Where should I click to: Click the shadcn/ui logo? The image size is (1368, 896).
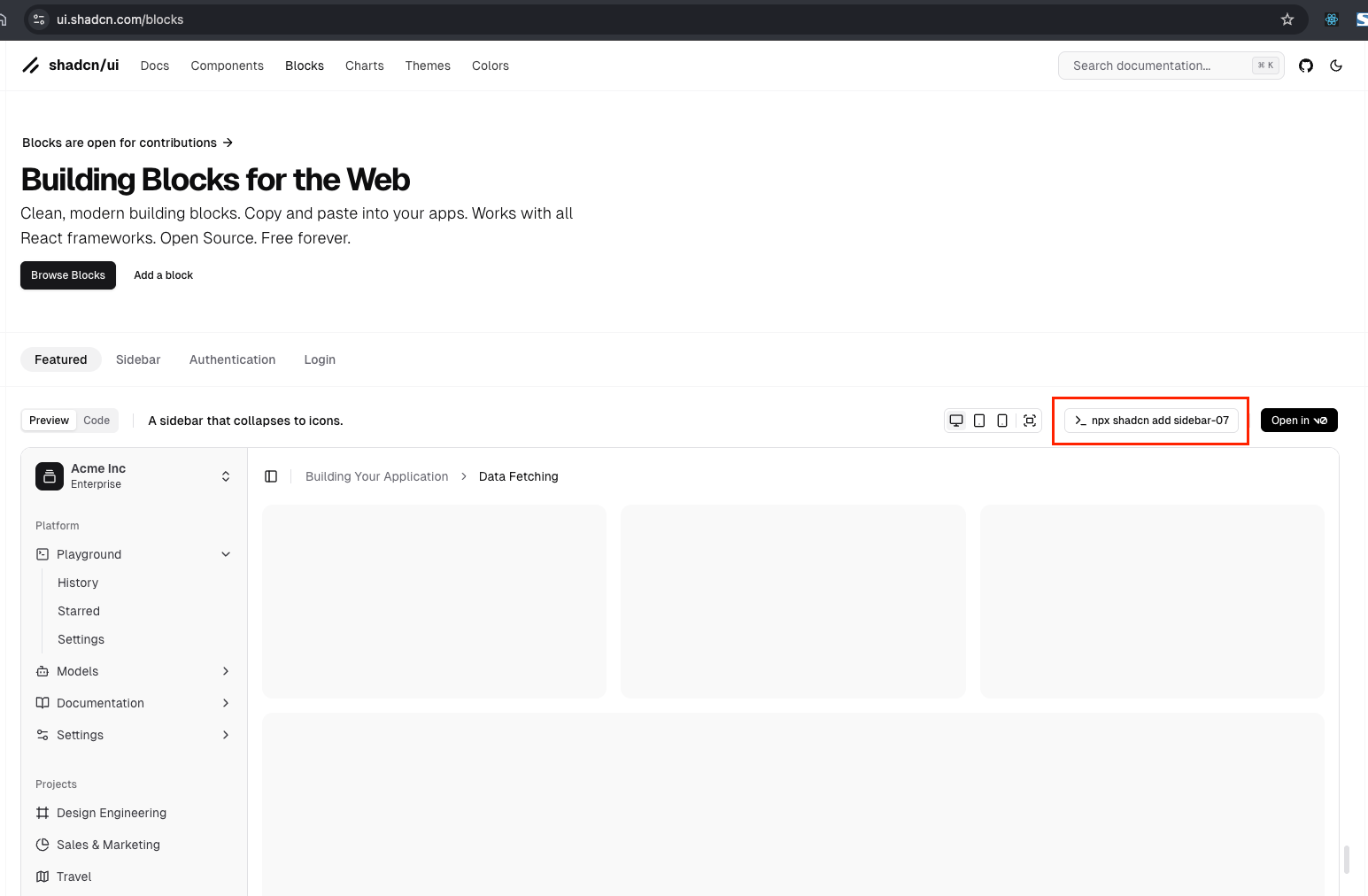click(71, 66)
